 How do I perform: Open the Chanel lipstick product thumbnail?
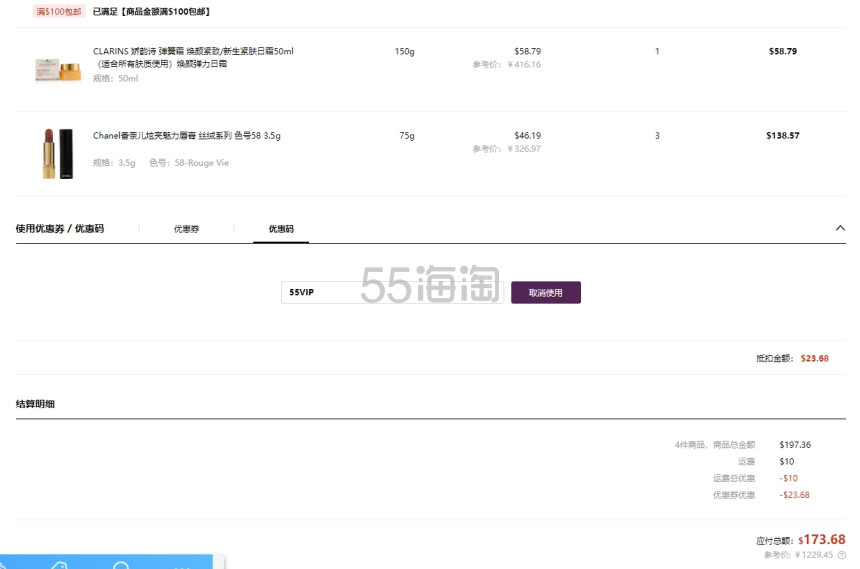58,154
